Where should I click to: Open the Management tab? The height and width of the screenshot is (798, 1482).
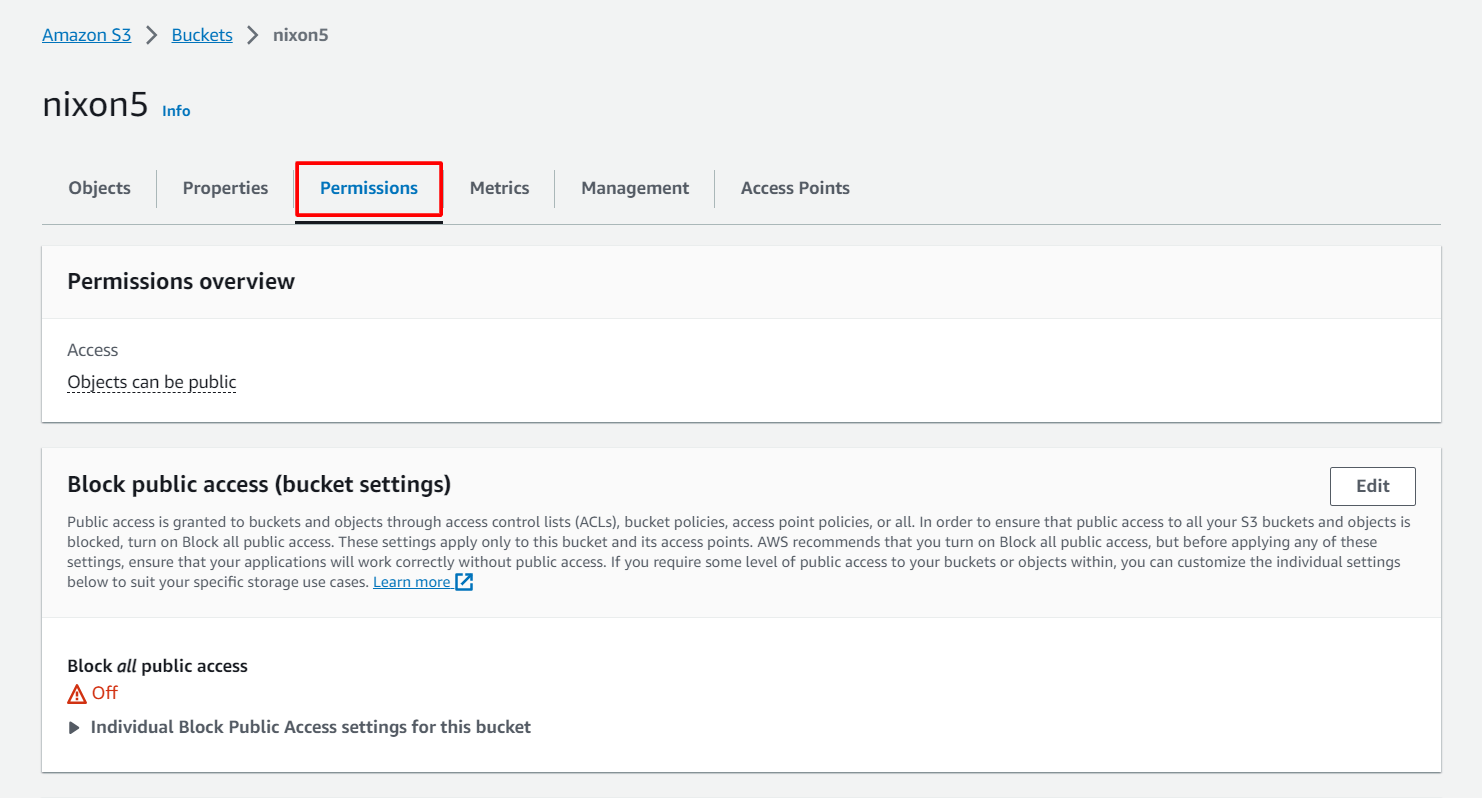click(635, 188)
